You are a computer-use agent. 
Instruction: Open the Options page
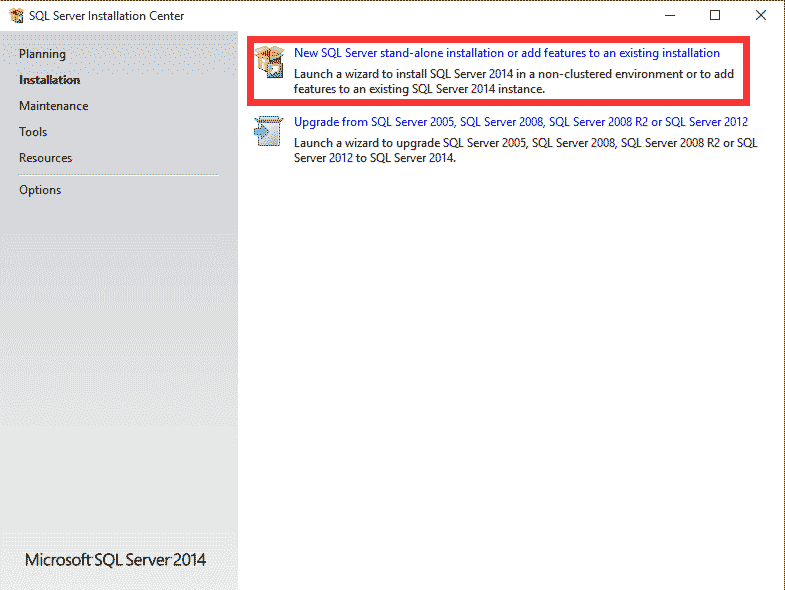40,190
